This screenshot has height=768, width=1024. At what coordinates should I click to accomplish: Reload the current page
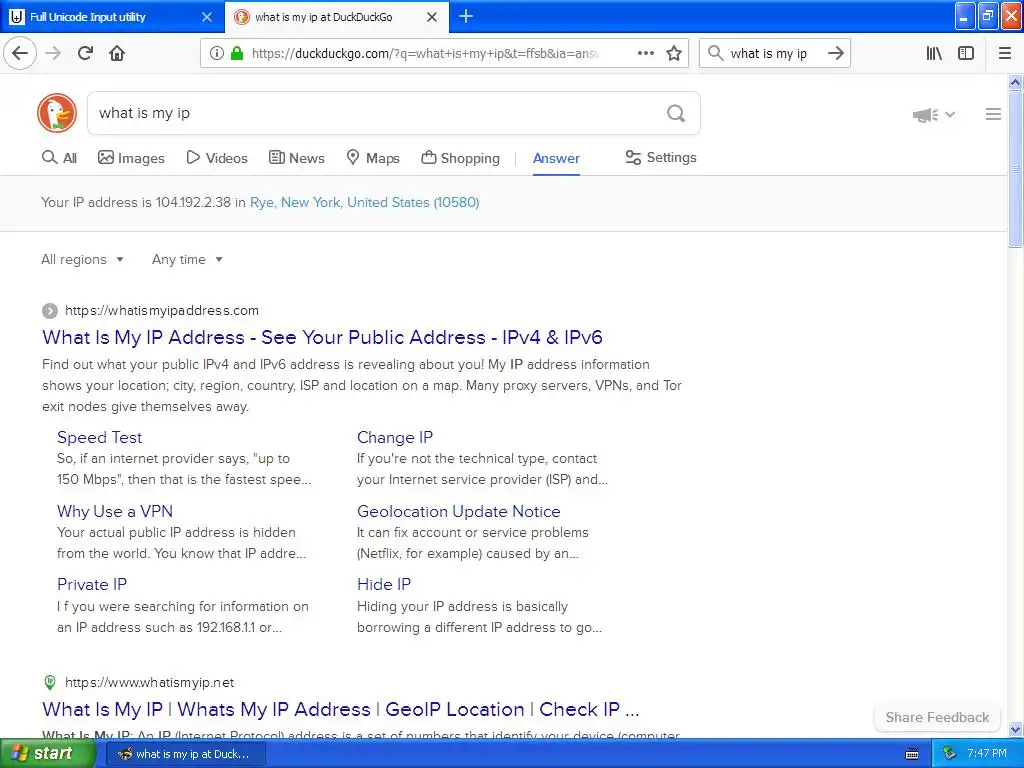tap(85, 53)
